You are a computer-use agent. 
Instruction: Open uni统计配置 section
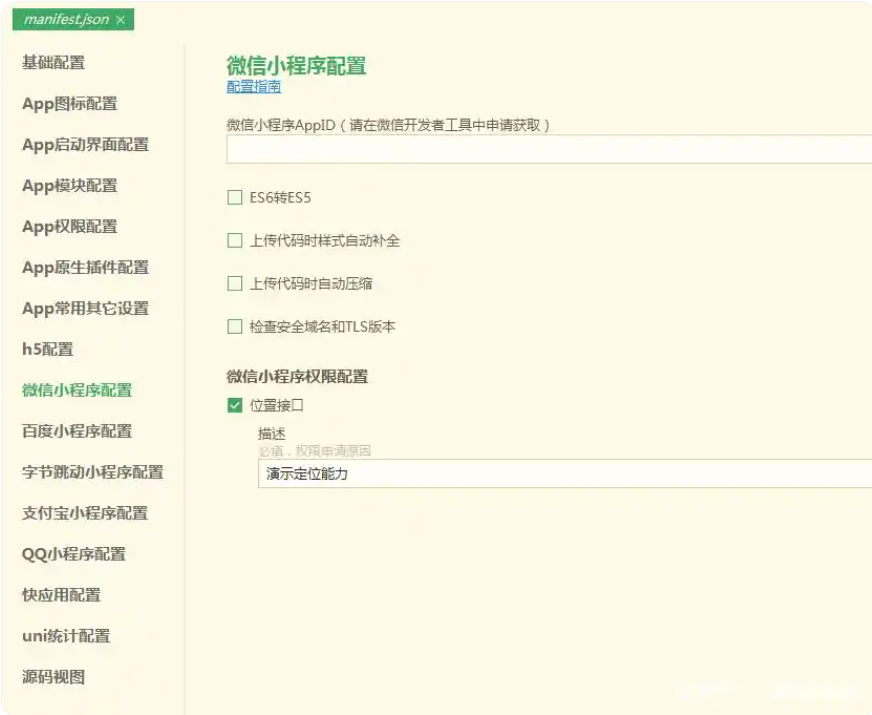[66, 636]
